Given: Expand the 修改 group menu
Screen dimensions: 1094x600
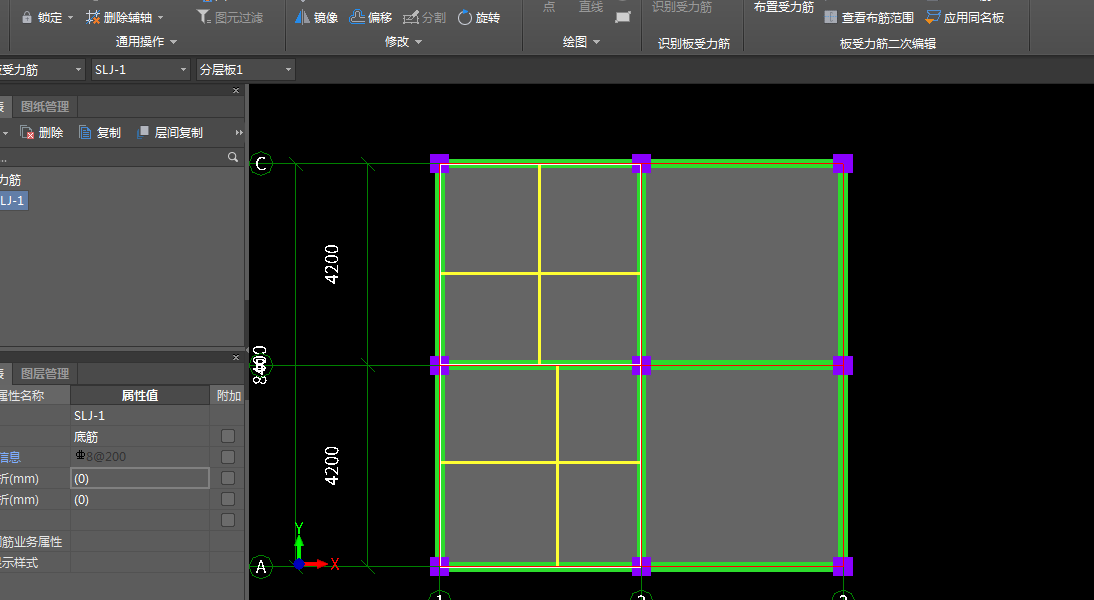Looking at the screenshot, I should pos(403,42).
